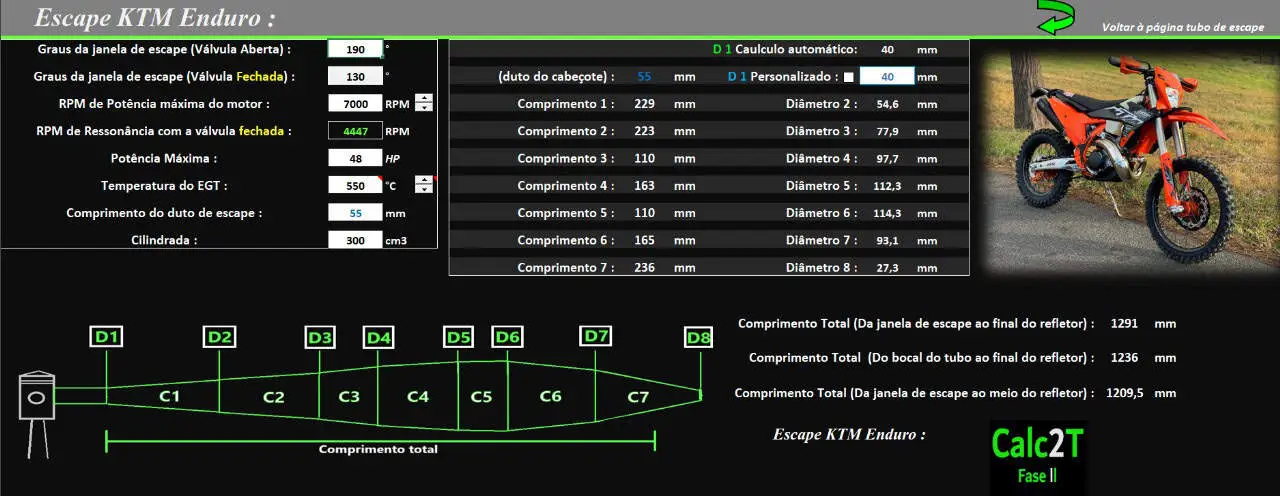
Task: Click the D1 label box on the diagram
Action: (x=107, y=337)
